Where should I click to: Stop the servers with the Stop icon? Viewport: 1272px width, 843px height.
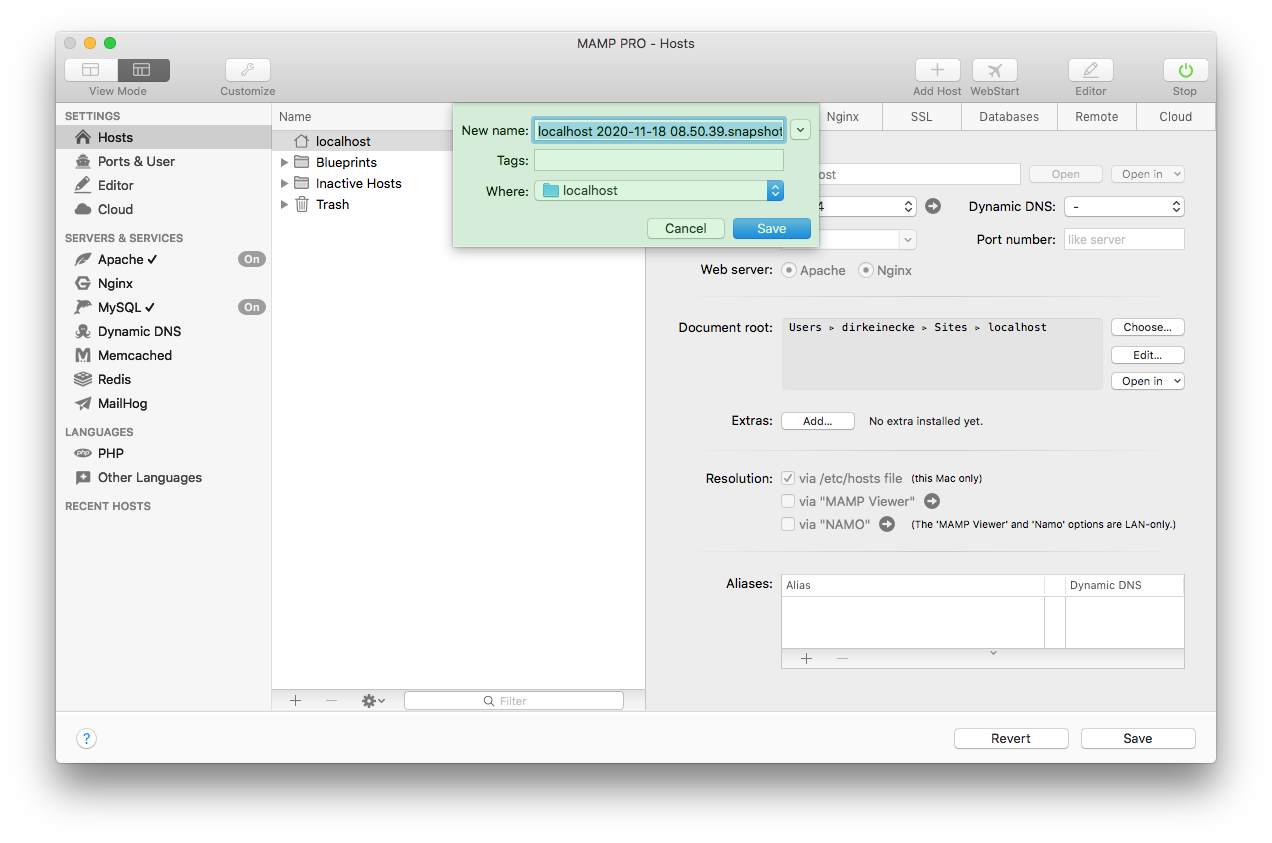coord(1184,70)
